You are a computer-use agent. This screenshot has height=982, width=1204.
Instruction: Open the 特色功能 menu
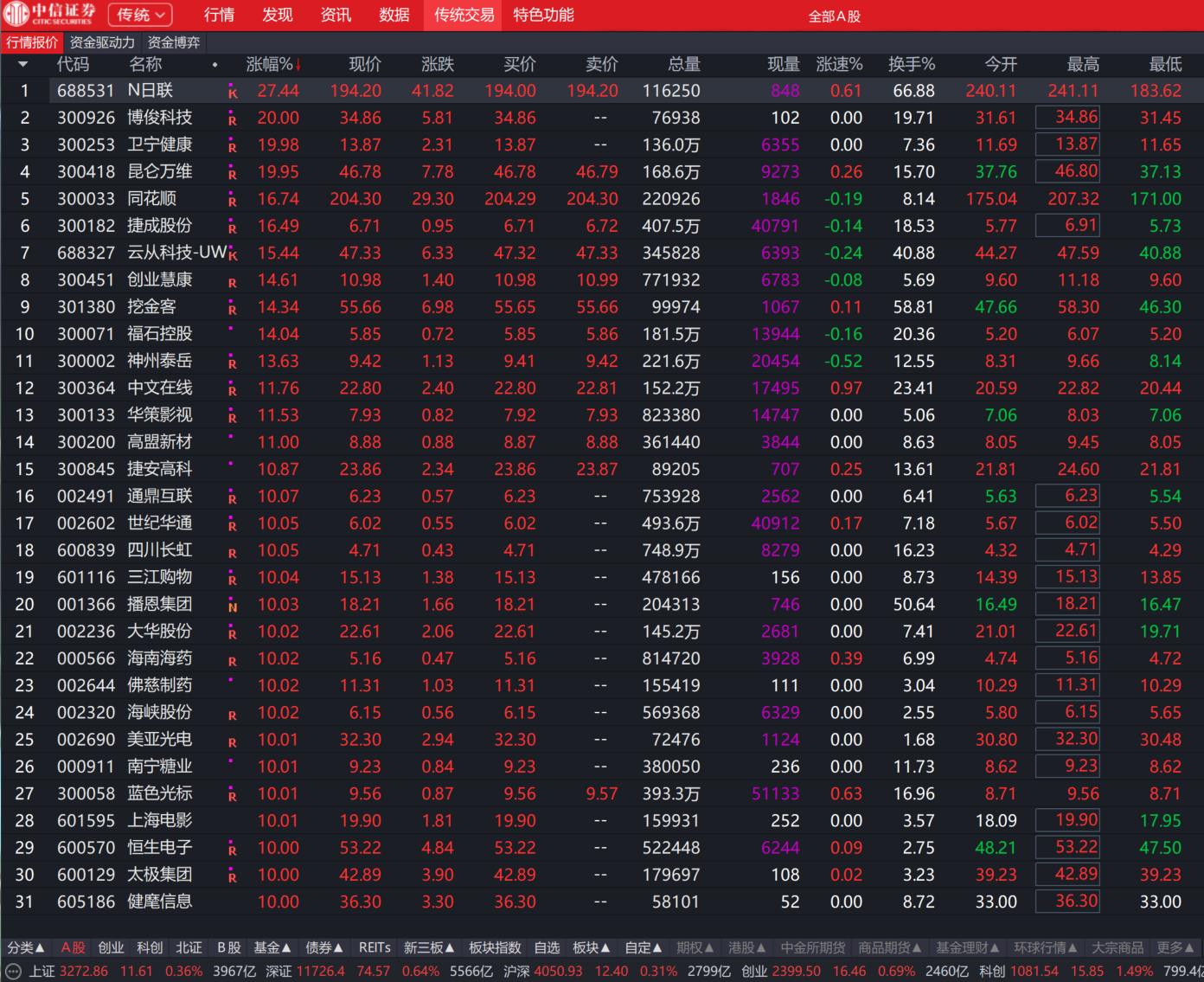click(x=543, y=15)
